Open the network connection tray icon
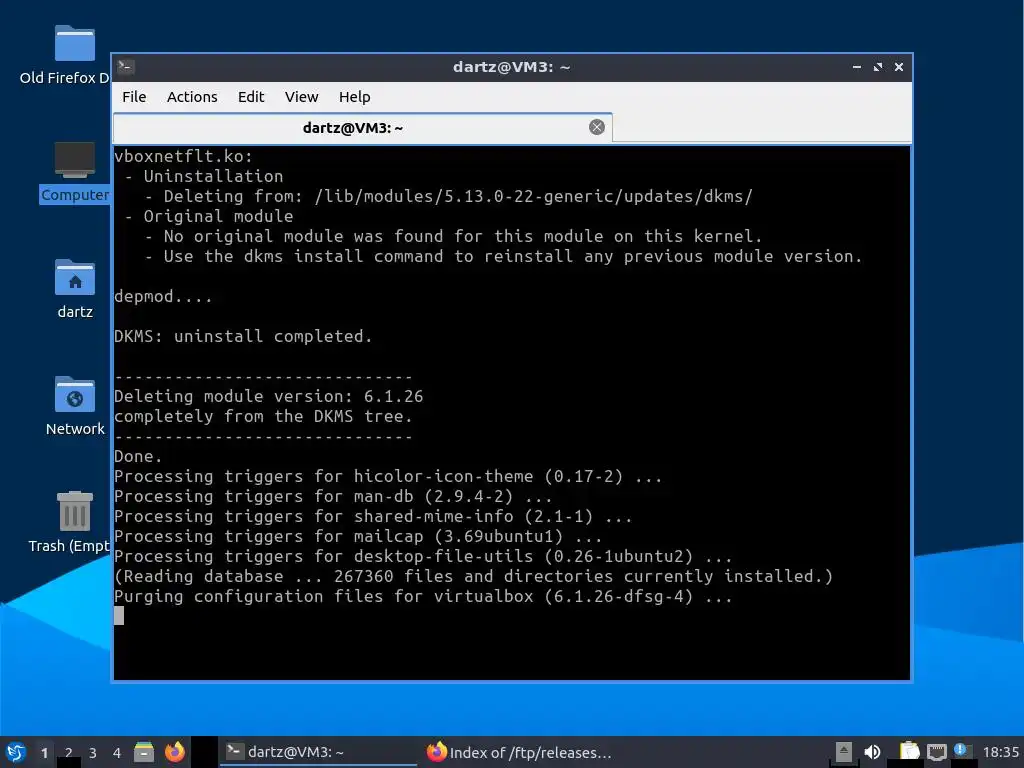1024x768 pixels. coord(936,752)
